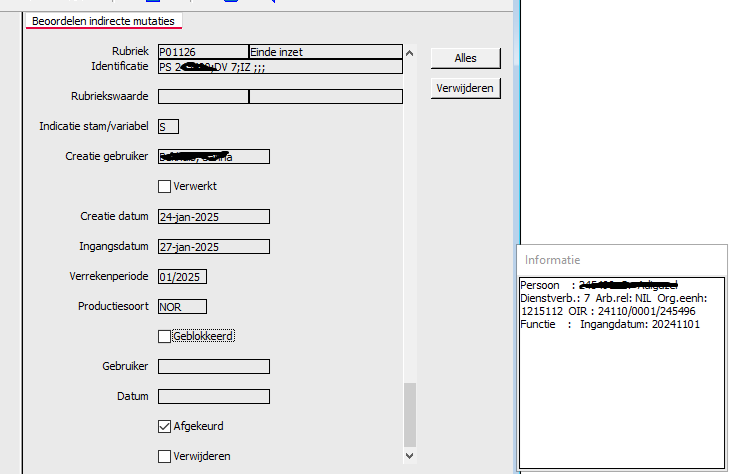
Task: Click the Informatie panel title
Action: coord(553,260)
